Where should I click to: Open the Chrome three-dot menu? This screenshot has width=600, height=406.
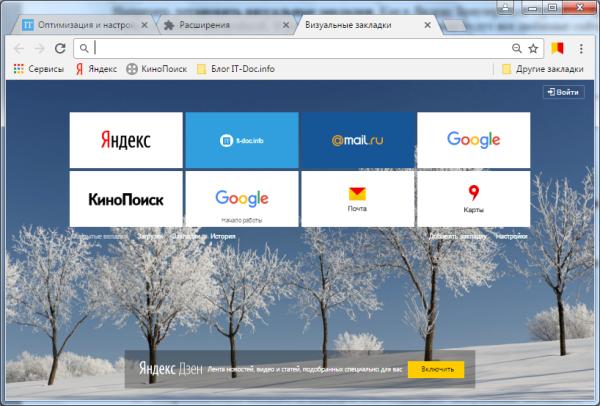(581, 48)
